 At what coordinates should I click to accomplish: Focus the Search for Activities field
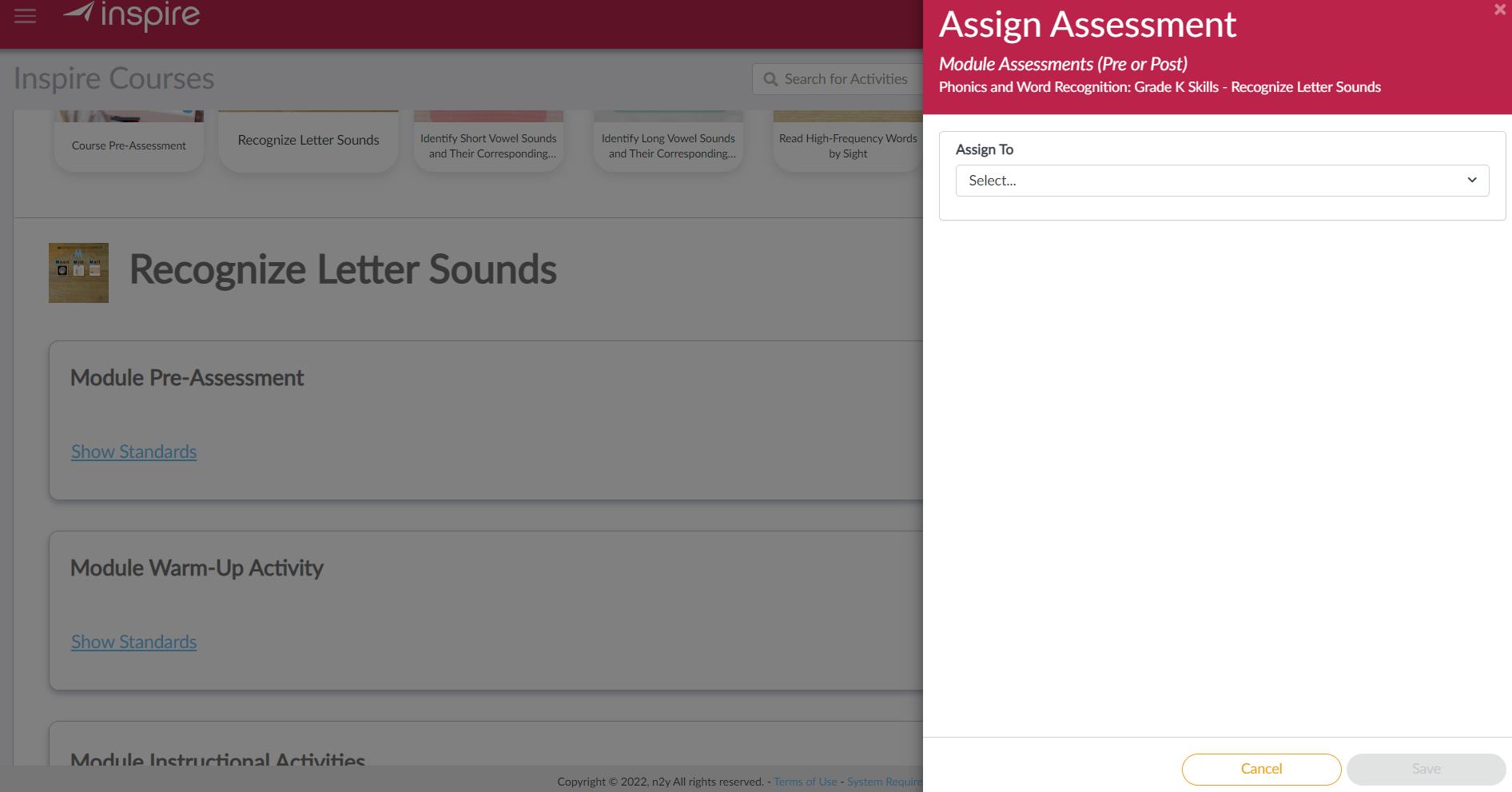(838, 79)
